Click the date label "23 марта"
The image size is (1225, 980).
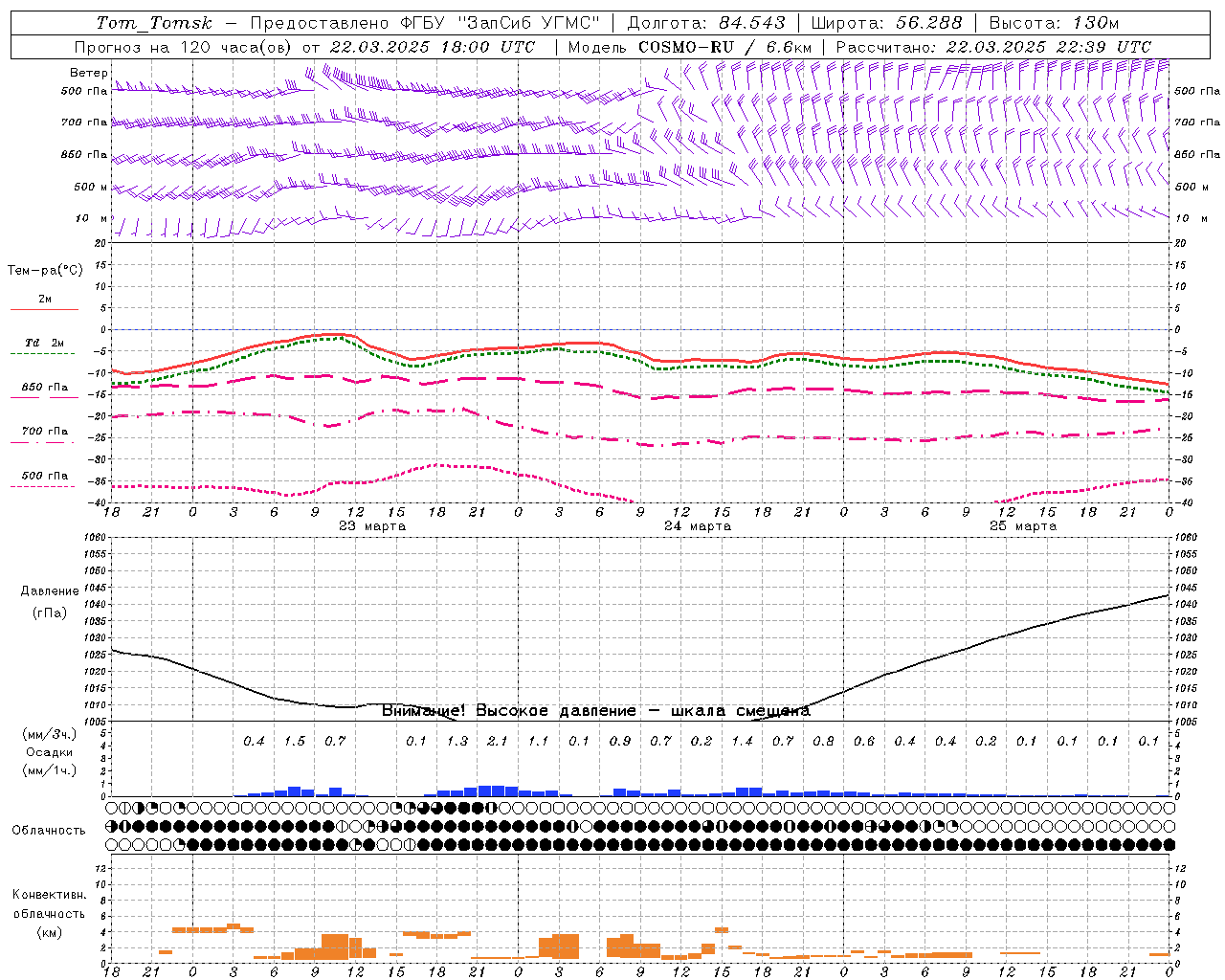(372, 526)
